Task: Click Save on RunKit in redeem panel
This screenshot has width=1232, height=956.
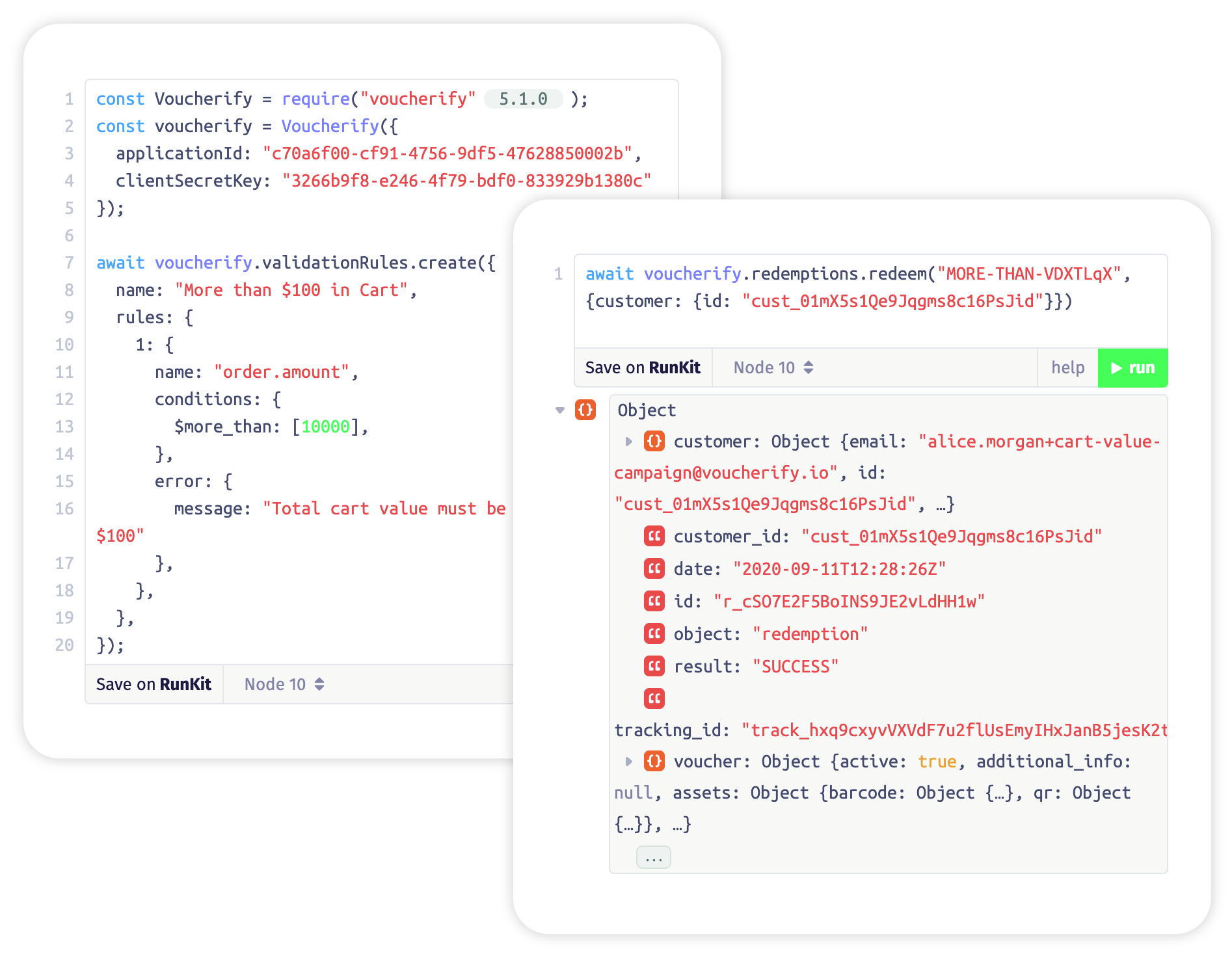Action: [x=643, y=368]
